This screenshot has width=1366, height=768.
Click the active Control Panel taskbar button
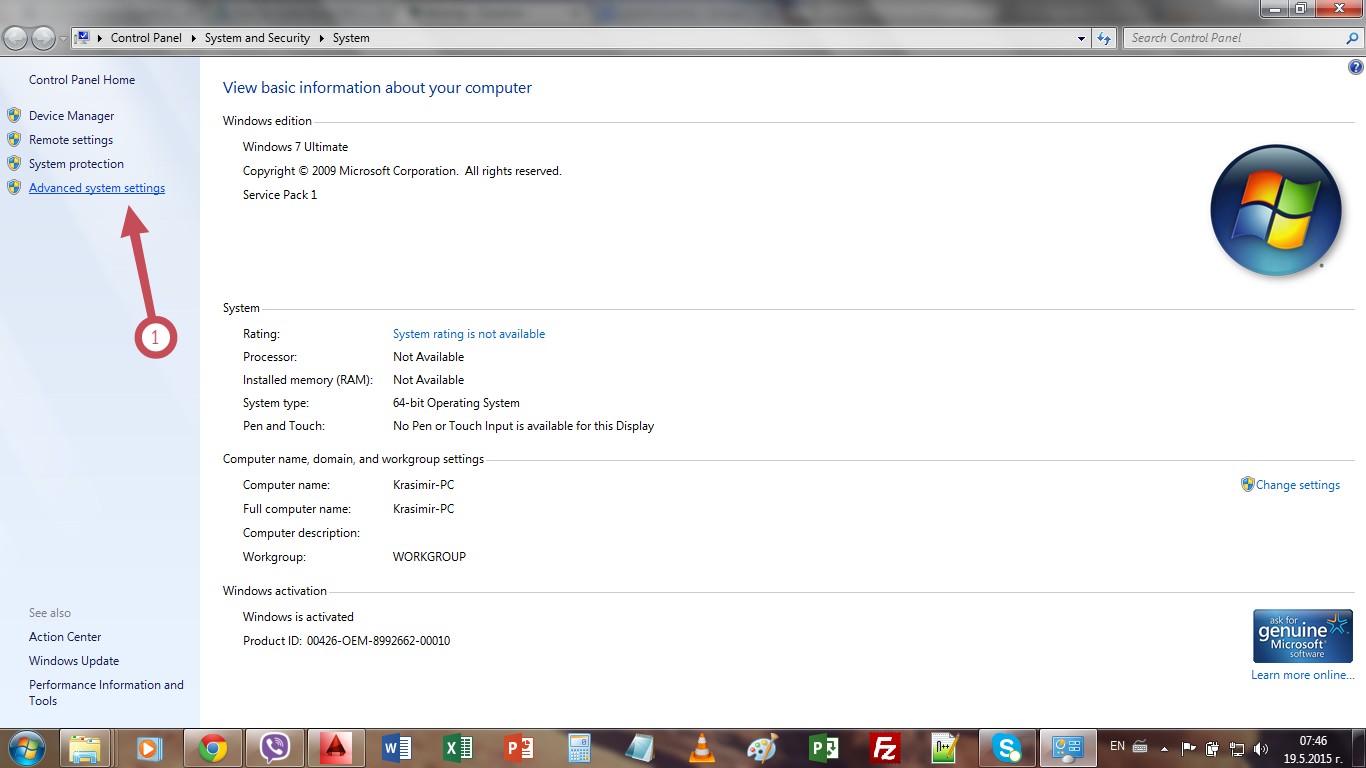pos(1068,748)
